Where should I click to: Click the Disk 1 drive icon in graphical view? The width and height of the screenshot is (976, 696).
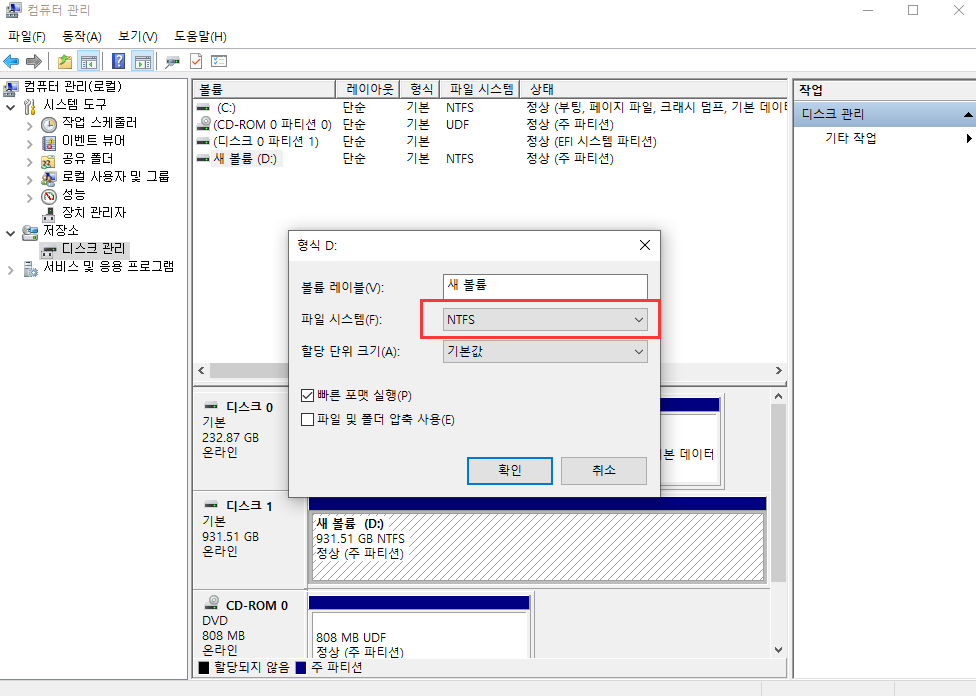pos(211,504)
